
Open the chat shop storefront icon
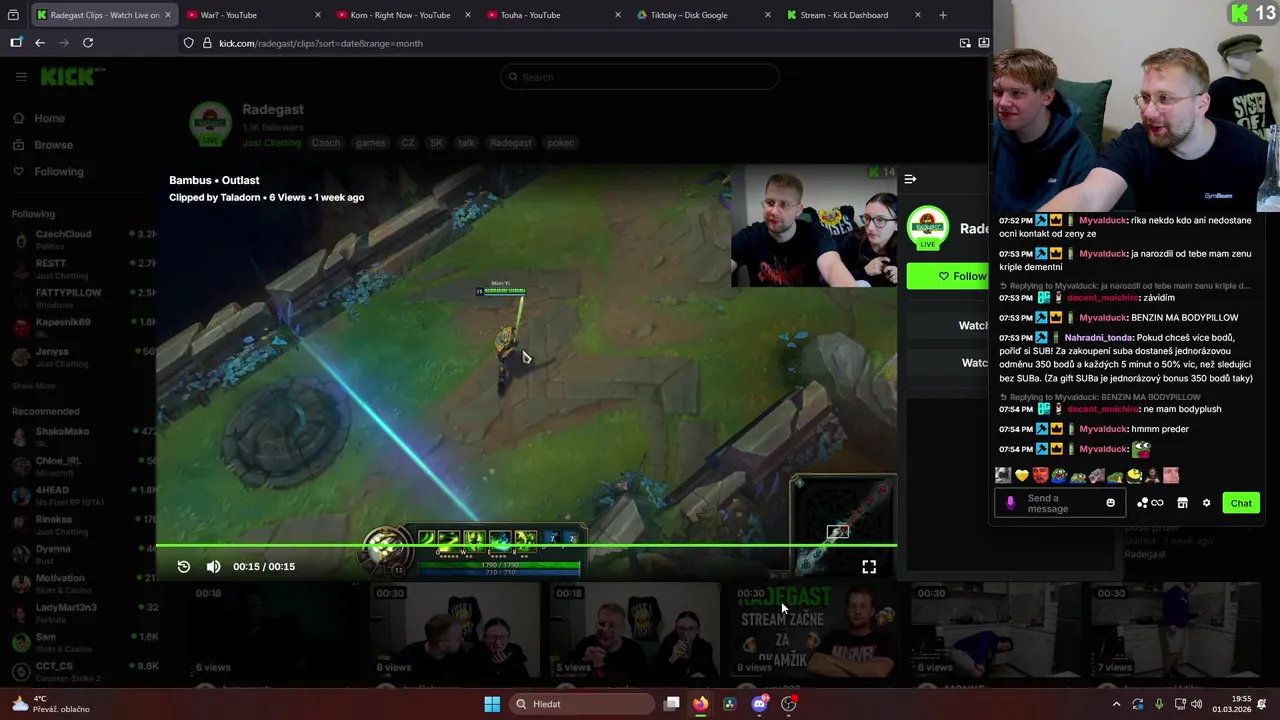1182,503
